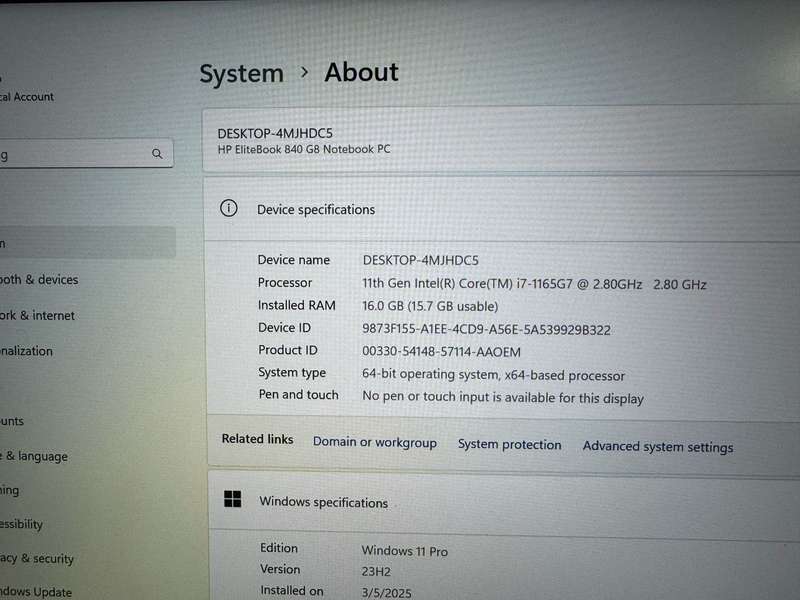This screenshot has height=600, width=800.
Task: Click the Windows 11 Pro value
Action: [405, 551]
